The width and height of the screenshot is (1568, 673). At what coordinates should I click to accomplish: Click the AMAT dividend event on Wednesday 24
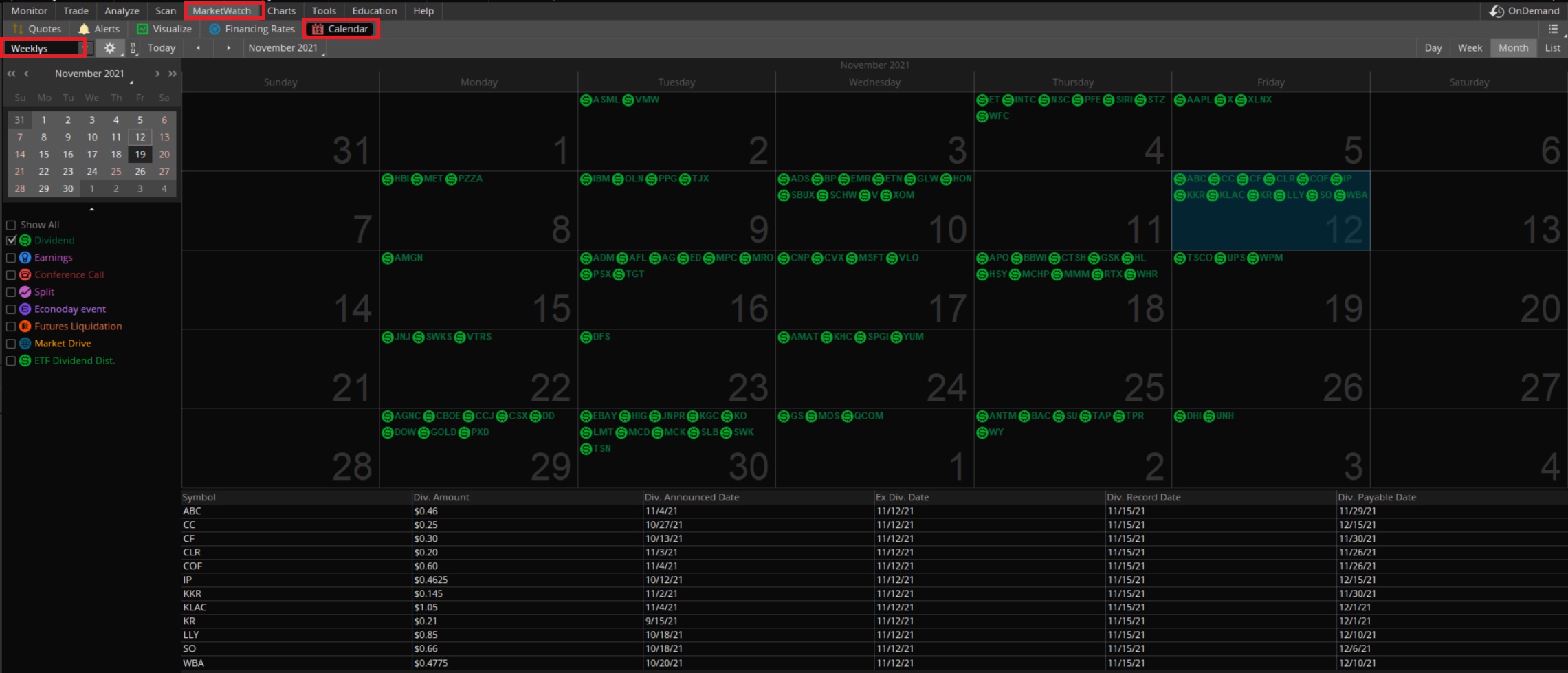[x=798, y=337]
